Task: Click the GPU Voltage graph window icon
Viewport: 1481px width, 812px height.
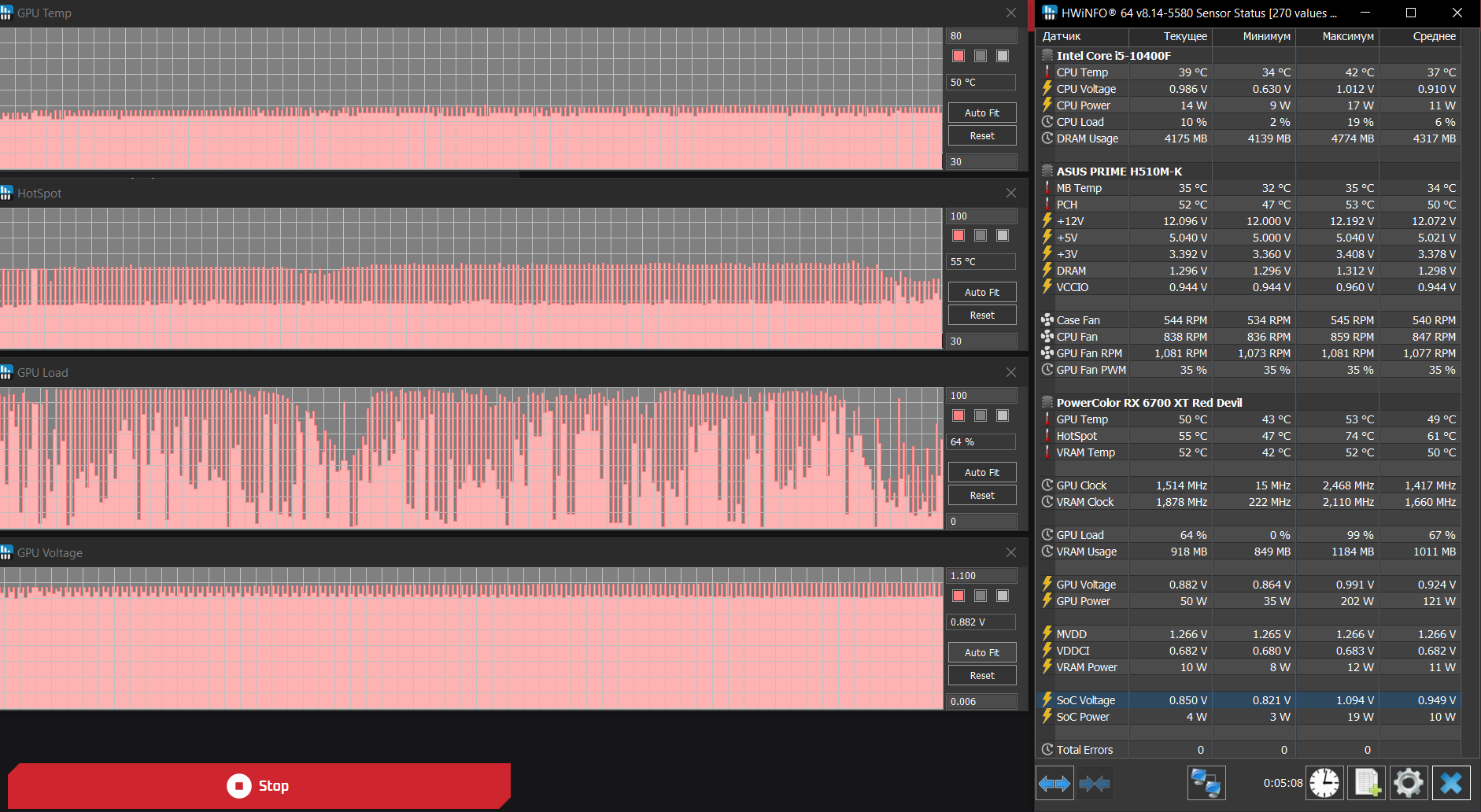Action: coord(6,552)
